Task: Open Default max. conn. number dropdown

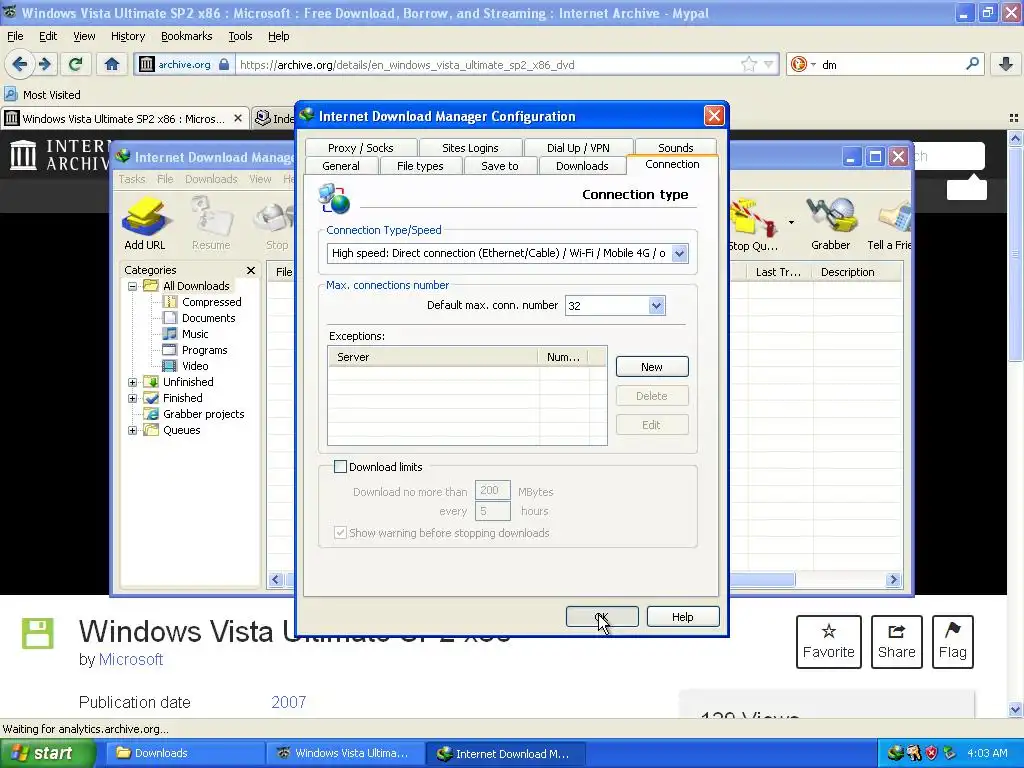Action: (x=656, y=305)
